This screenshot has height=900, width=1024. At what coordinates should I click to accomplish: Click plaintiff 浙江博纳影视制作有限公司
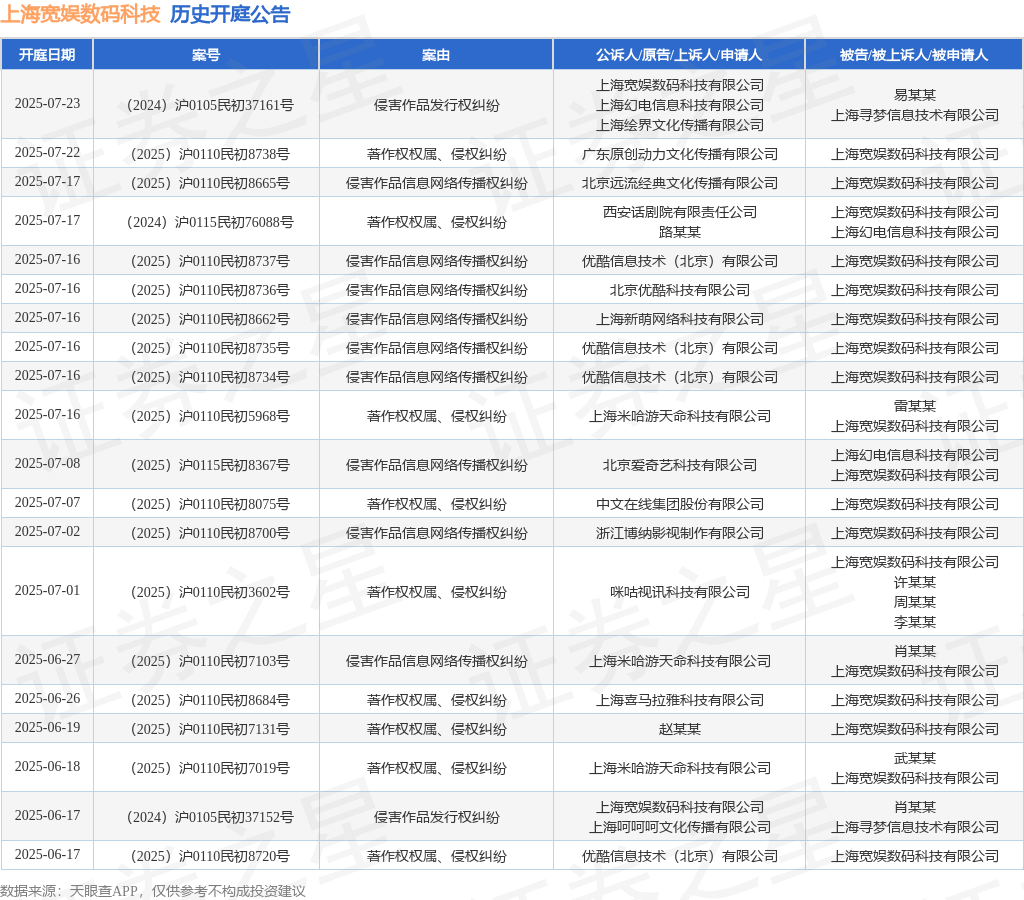click(x=679, y=533)
